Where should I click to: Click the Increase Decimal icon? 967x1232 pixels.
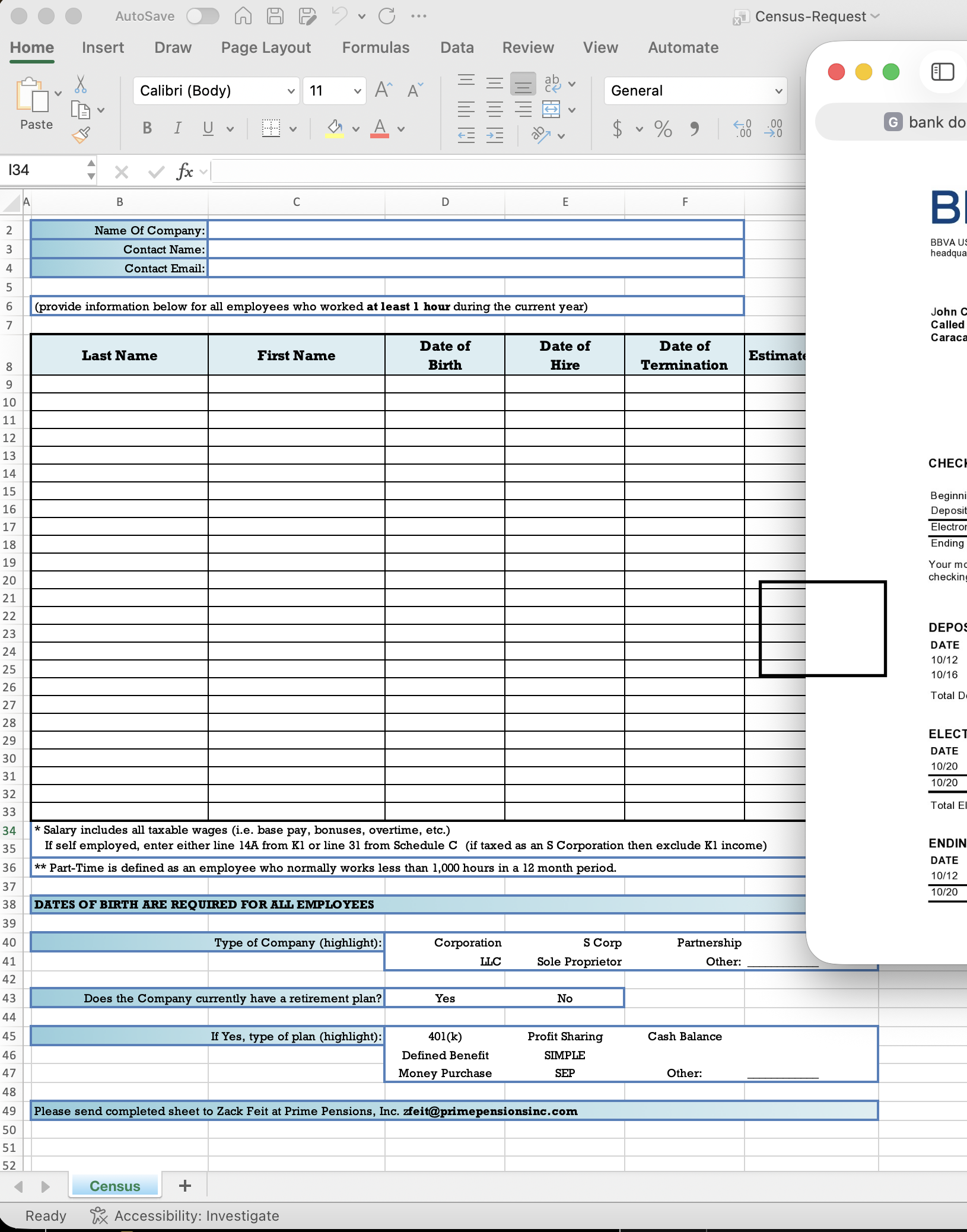coord(742,128)
